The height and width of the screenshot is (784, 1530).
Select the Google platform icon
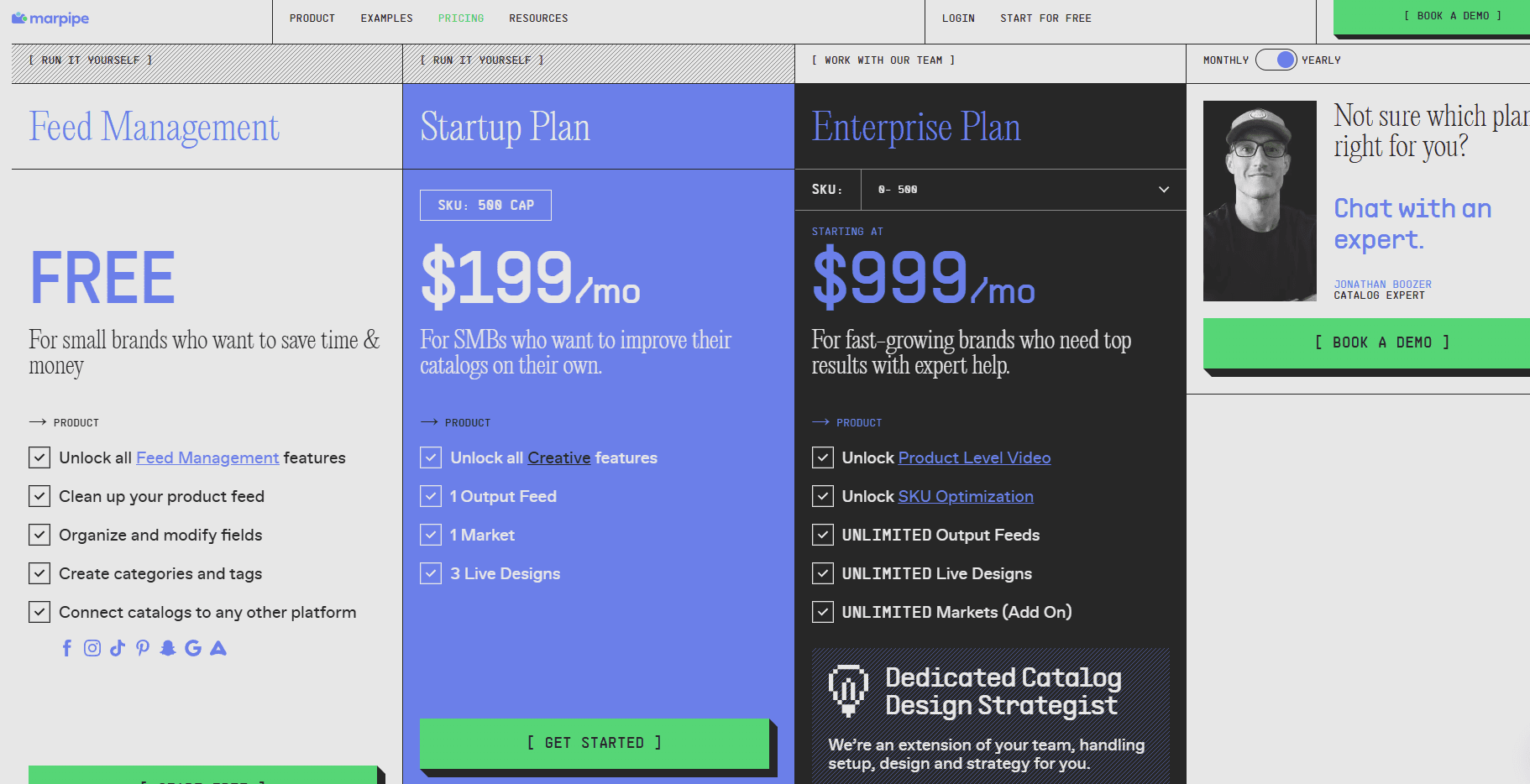pos(192,647)
